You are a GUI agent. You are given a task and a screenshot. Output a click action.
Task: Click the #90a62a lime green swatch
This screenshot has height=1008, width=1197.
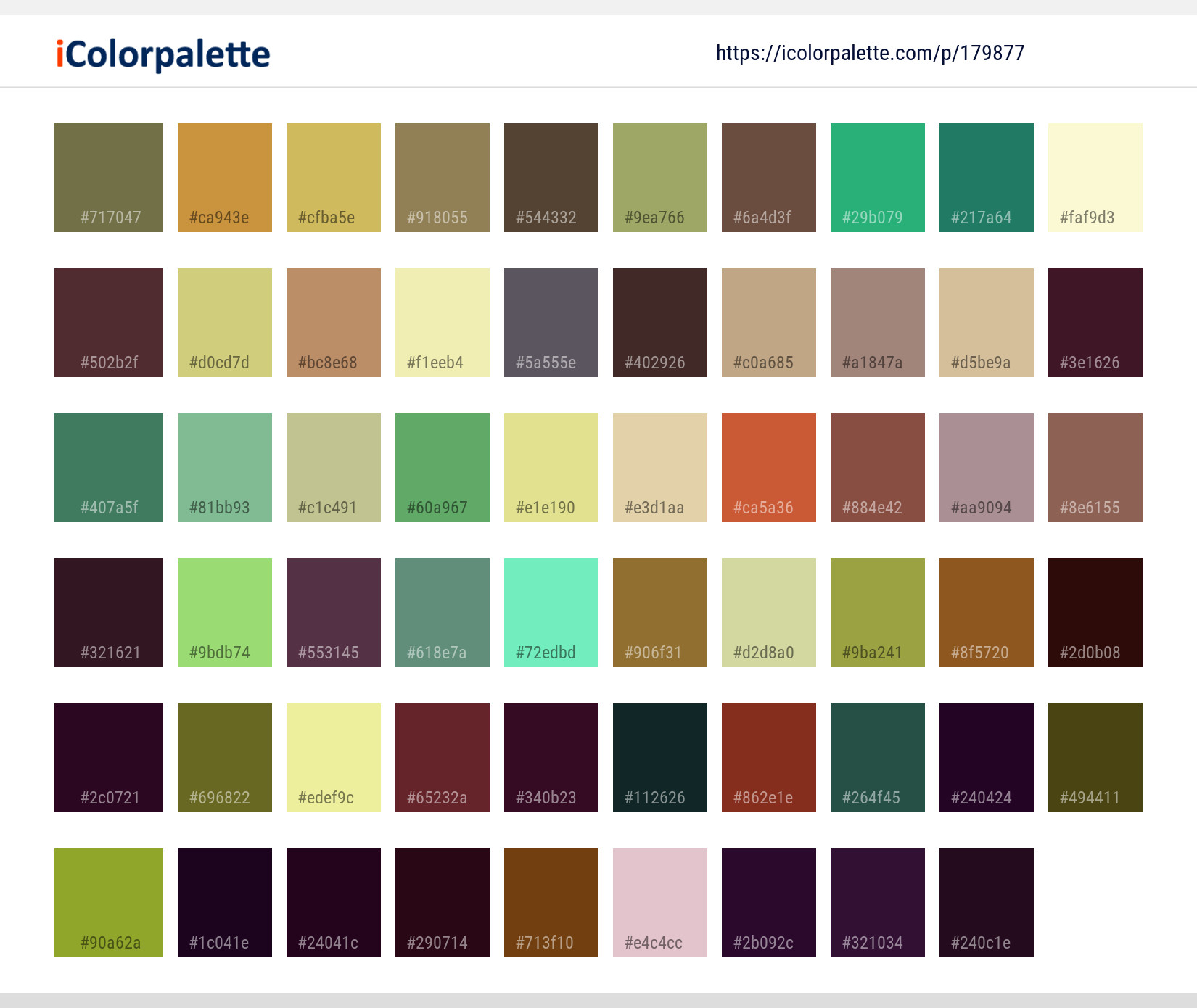click(x=108, y=902)
